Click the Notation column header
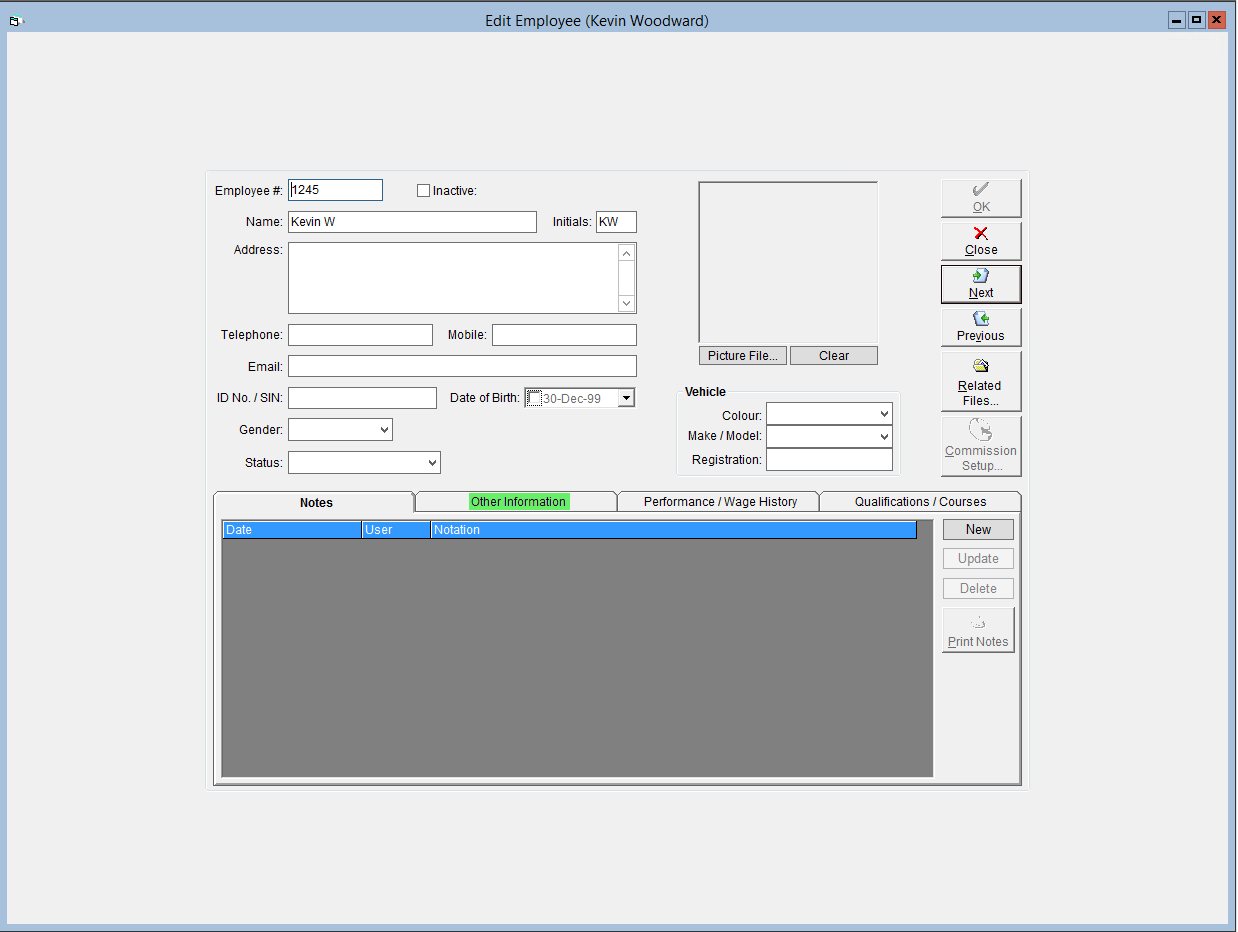The width and height of the screenshot is (1238, 932). (x=674, y=530)
